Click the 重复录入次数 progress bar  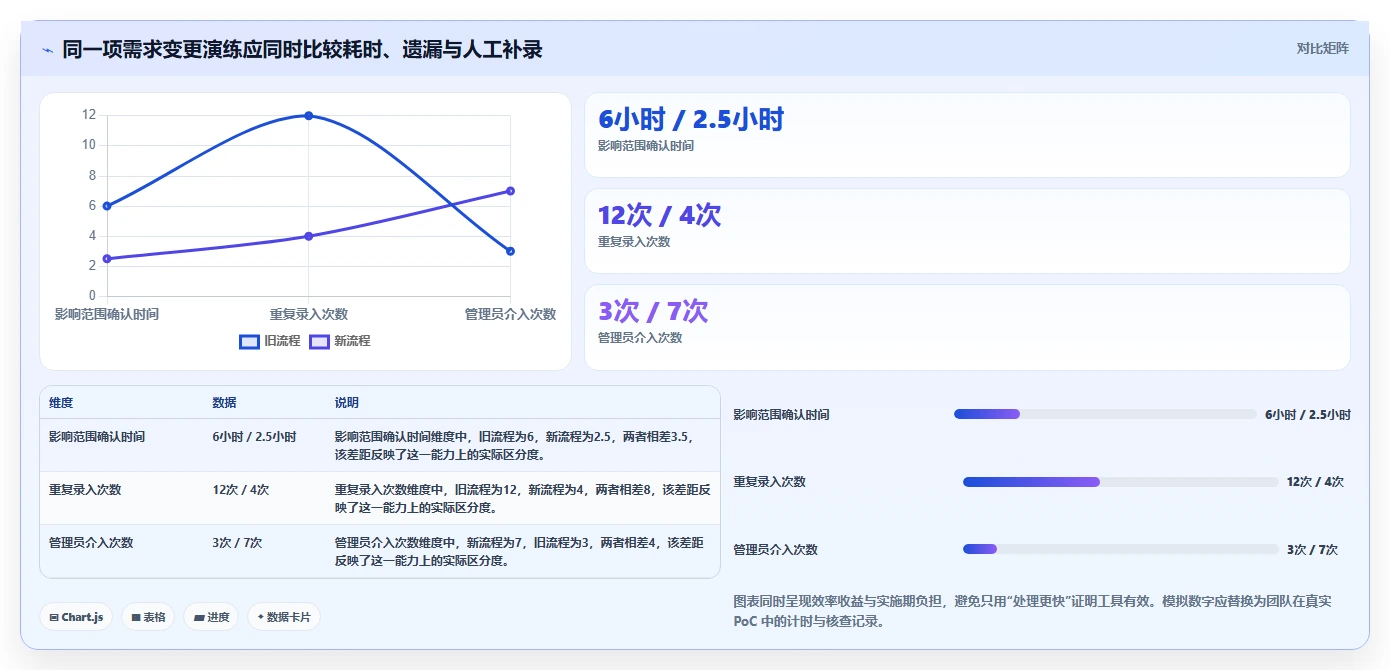click(x=1120, y=482)
